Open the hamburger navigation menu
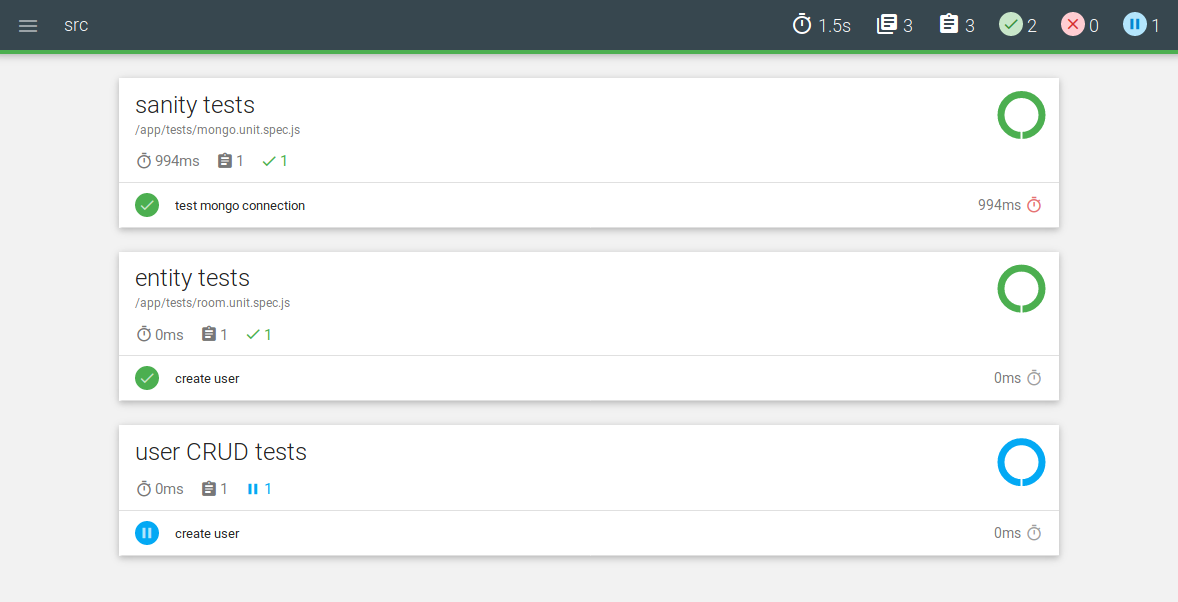The height and width of the screenshot is (602, 1178). click(x=28, y=25)
